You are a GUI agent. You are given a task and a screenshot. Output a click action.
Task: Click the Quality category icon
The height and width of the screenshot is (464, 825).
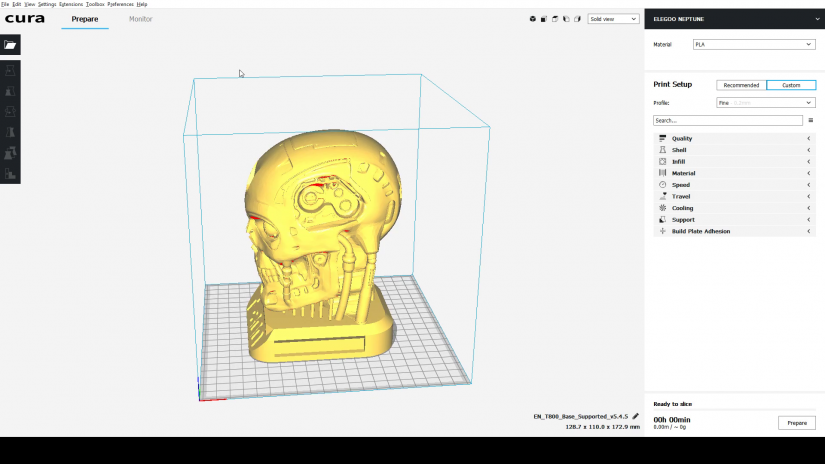662,138
